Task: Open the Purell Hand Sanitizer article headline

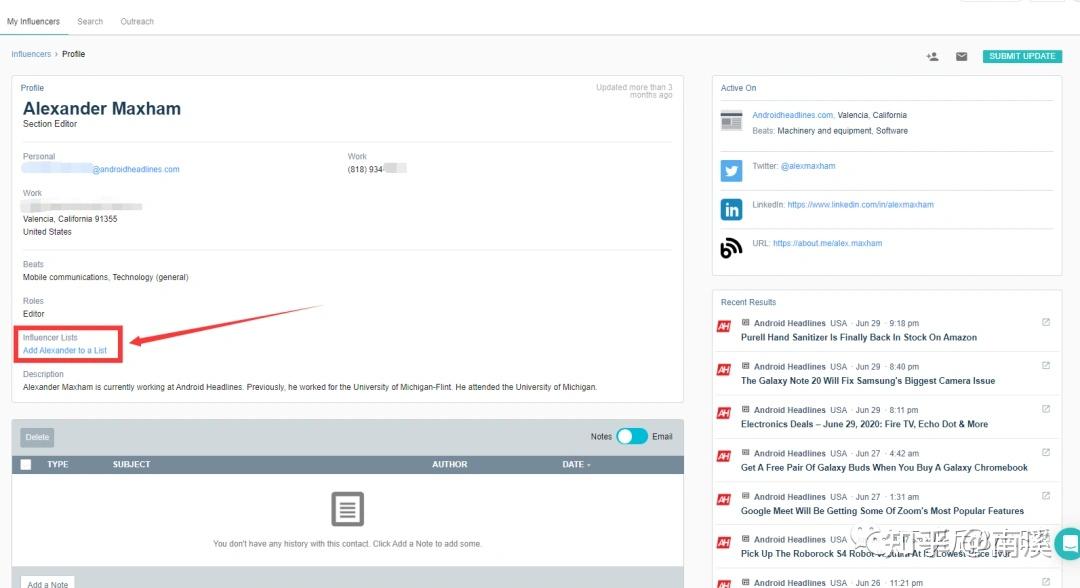Action: pyautogui.click(x=859, y=337)
